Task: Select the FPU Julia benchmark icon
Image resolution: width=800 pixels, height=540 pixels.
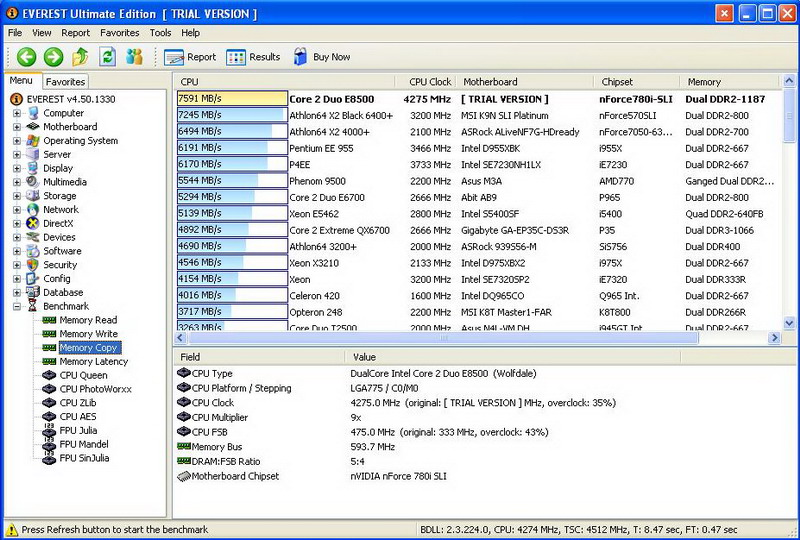Action: (49, 431)
